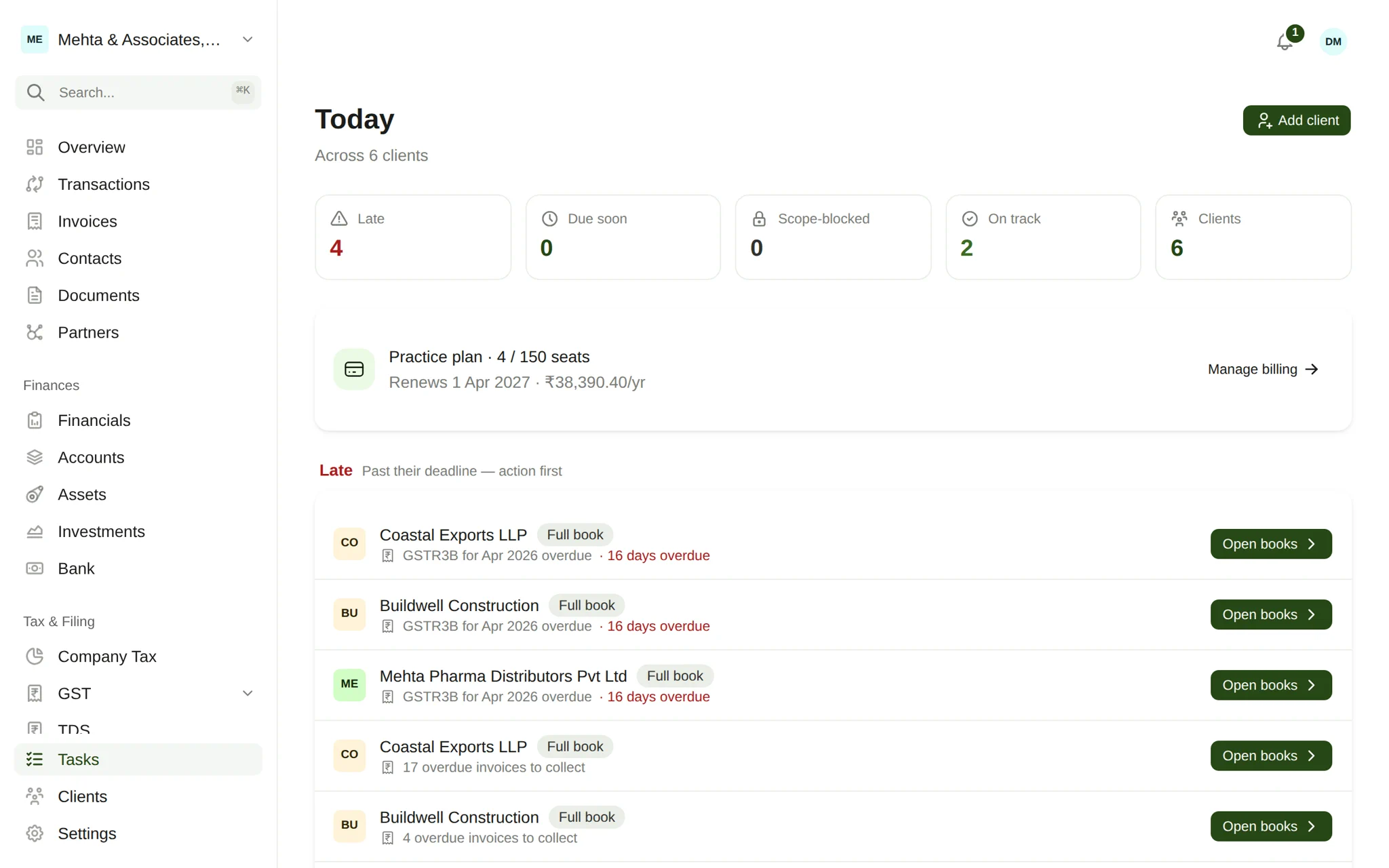Expand the GST submenu chevron
Image resolution: width=1389 pixels, height=868 pixels.
248,694
